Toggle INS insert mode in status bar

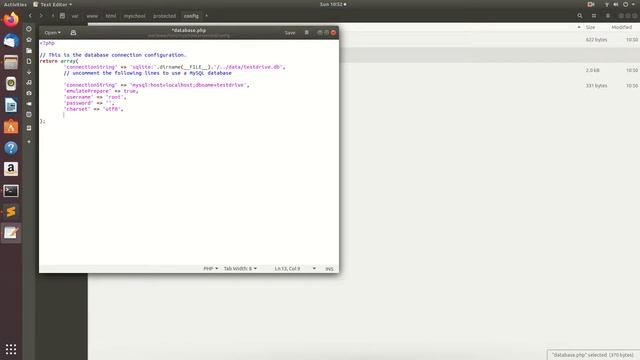(329, 269)
